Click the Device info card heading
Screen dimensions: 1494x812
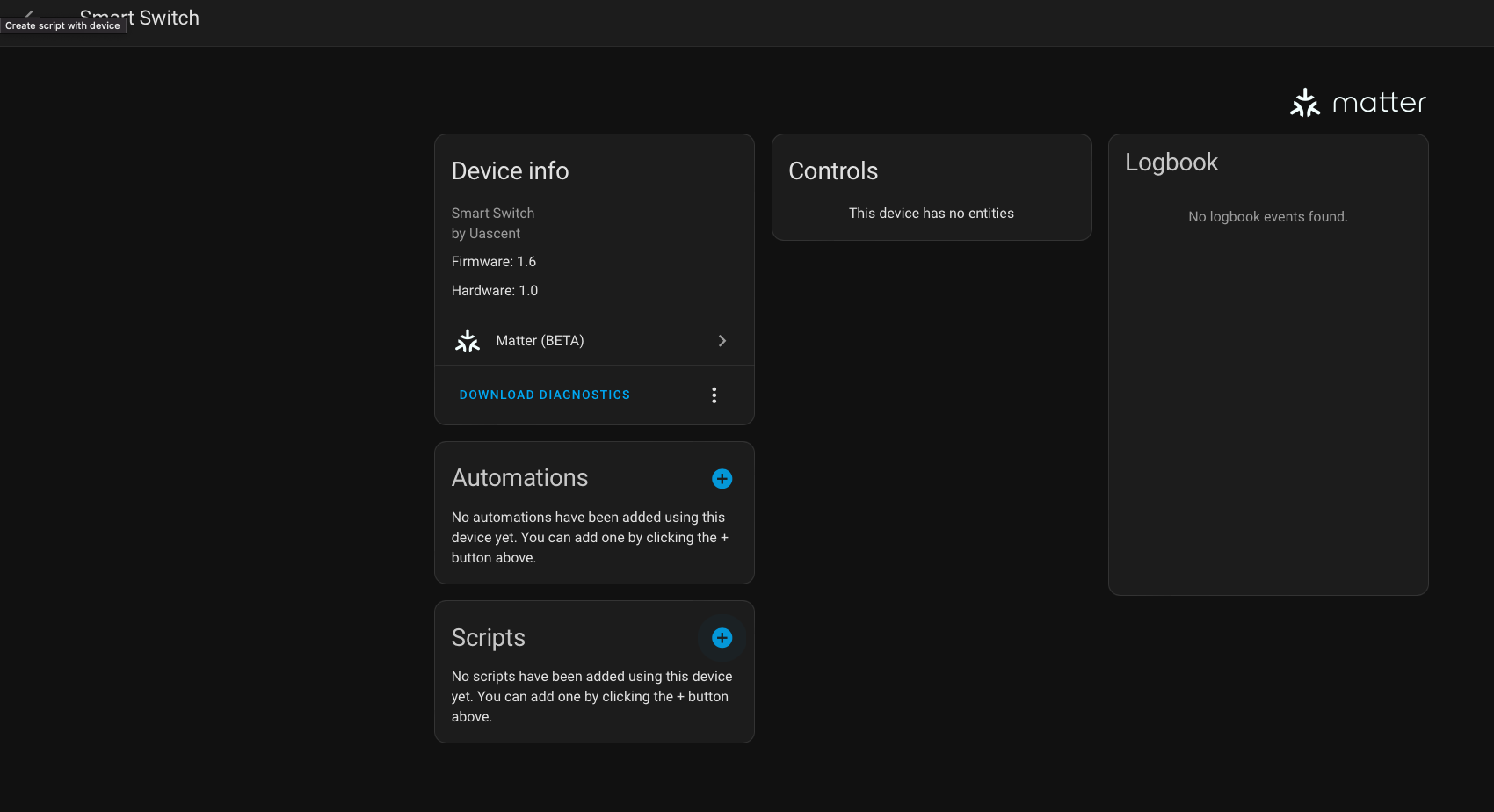[x=510, y=170]
